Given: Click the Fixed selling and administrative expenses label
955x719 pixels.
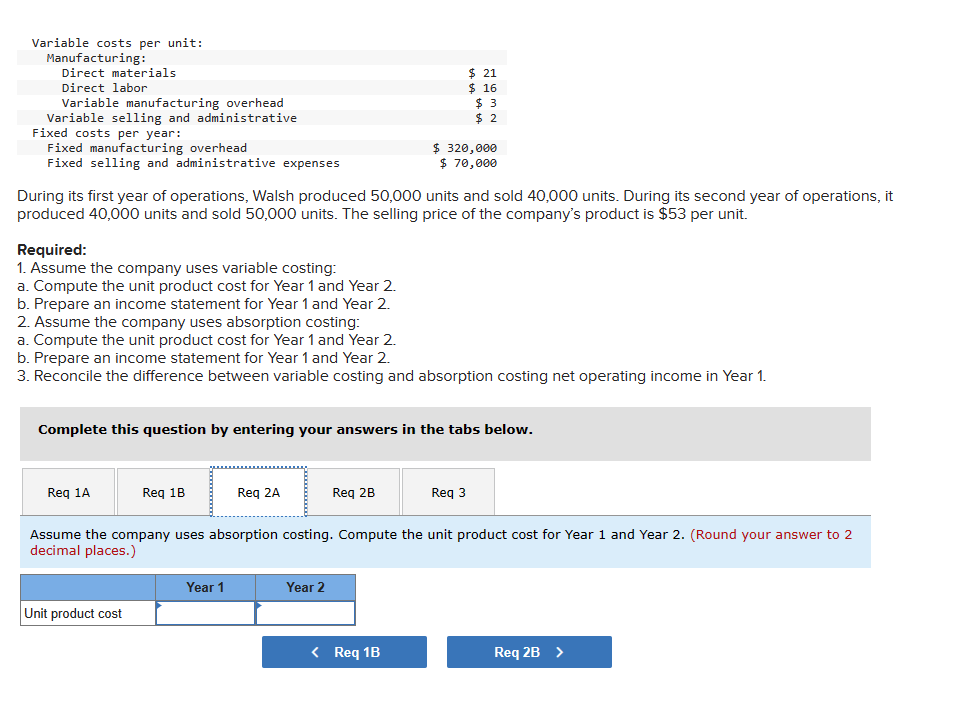Looking at the screenshot, I should pos(193,163).
